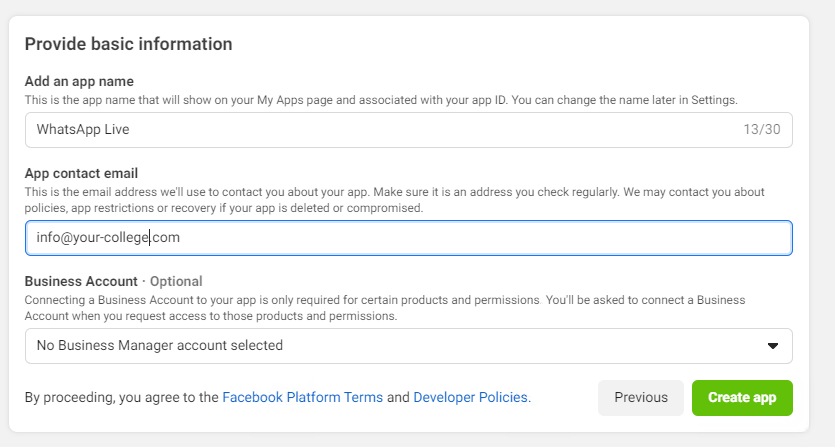The width and height of the screenshot is (835, 447).
Task: Focus the app name field containing 'WhatsApp Live'
Action: point(408,130)
